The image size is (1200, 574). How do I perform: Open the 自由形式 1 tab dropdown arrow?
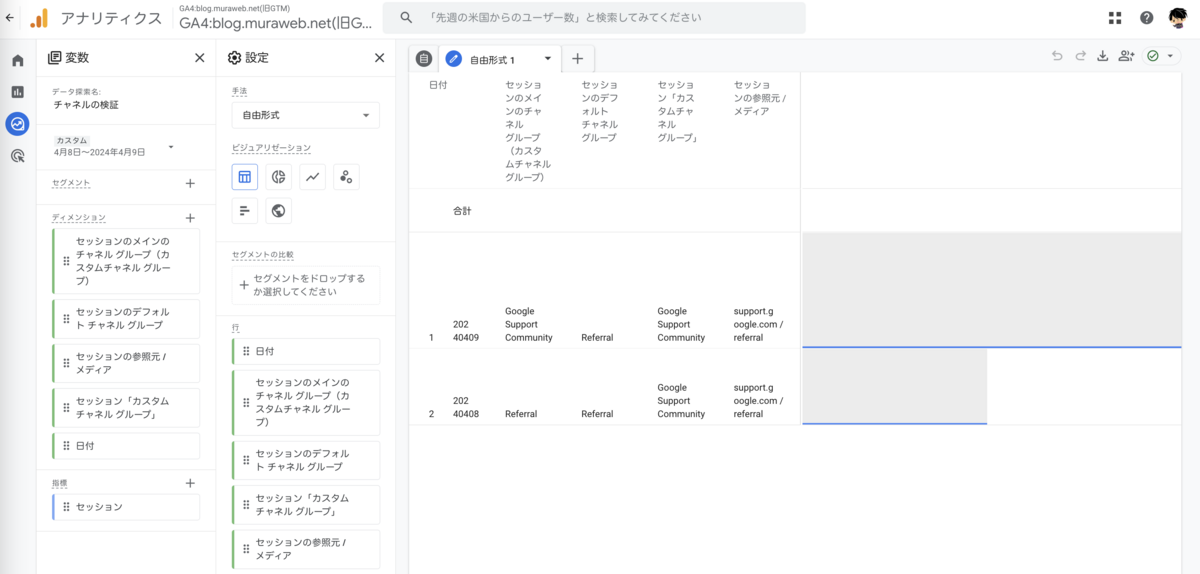pyautogui.click(x=547, y=59)
